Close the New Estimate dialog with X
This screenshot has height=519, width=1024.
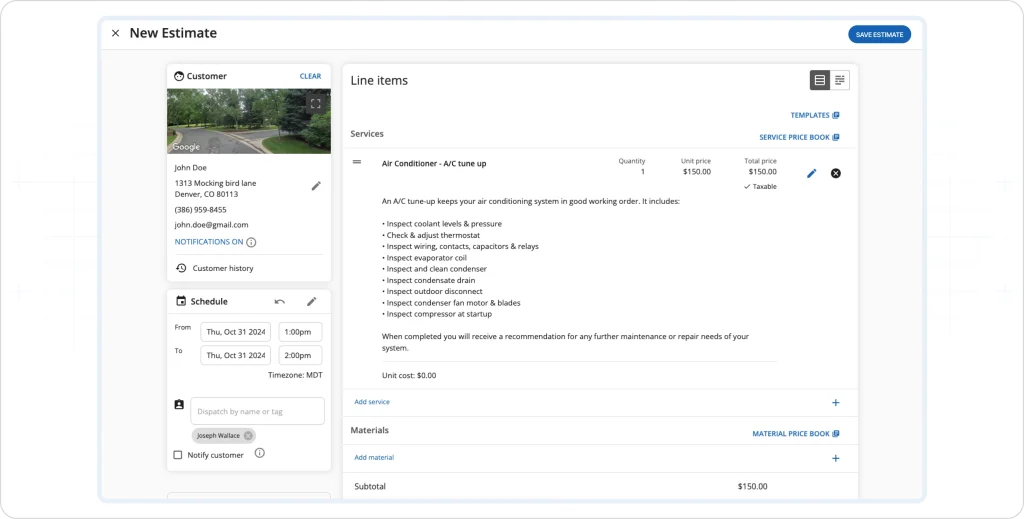(x=115, y=33)
